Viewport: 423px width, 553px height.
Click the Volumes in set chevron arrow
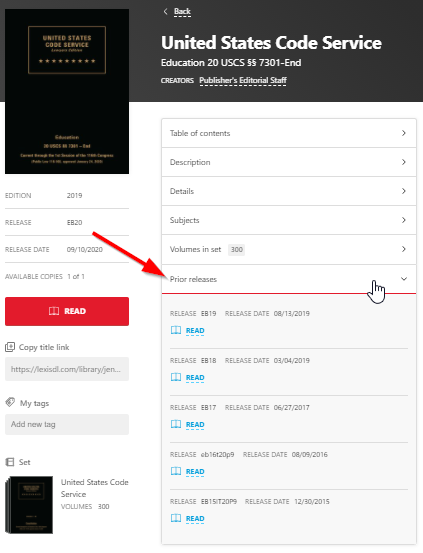point(404,249)
